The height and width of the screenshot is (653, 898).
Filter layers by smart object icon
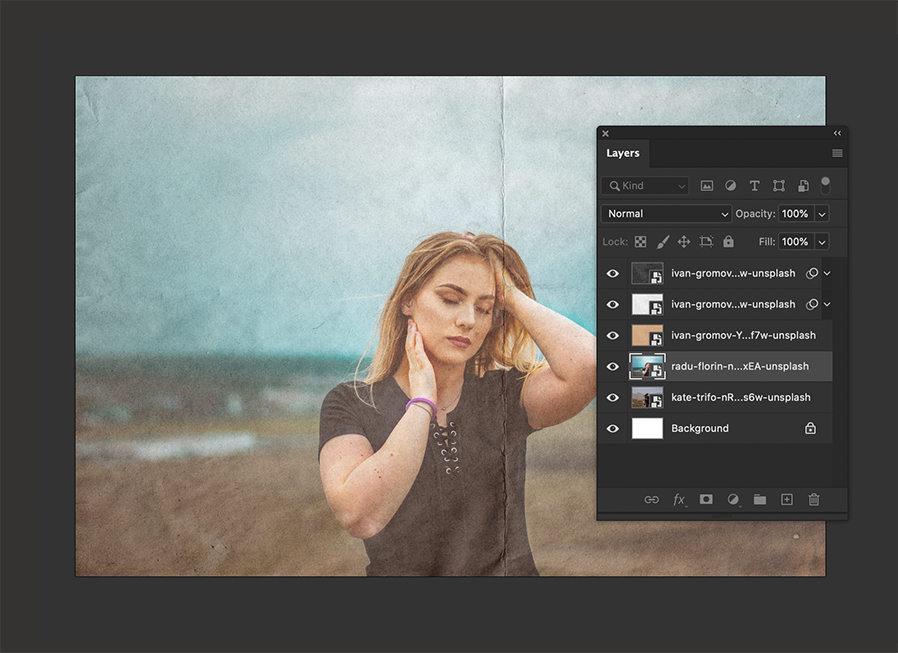[x=803, y=186]
